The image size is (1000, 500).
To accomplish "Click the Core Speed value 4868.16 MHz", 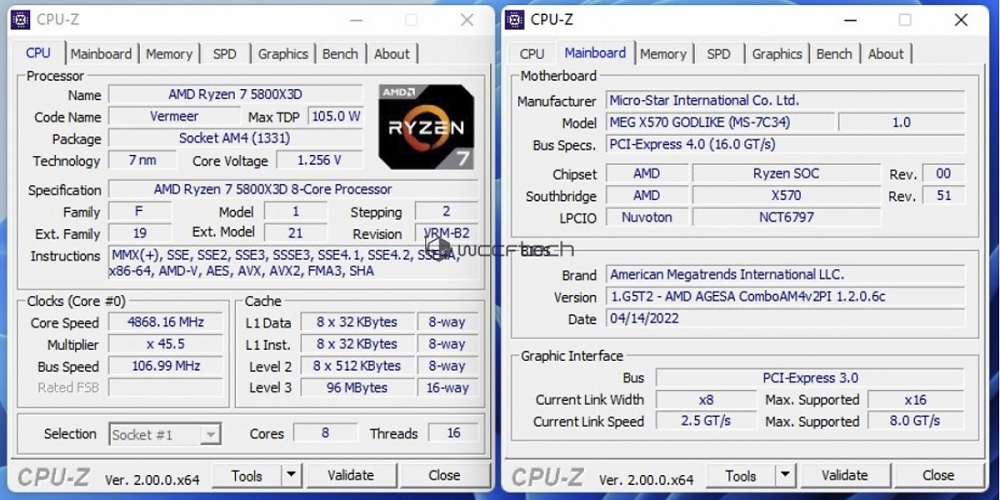I will tap(165, 322).
